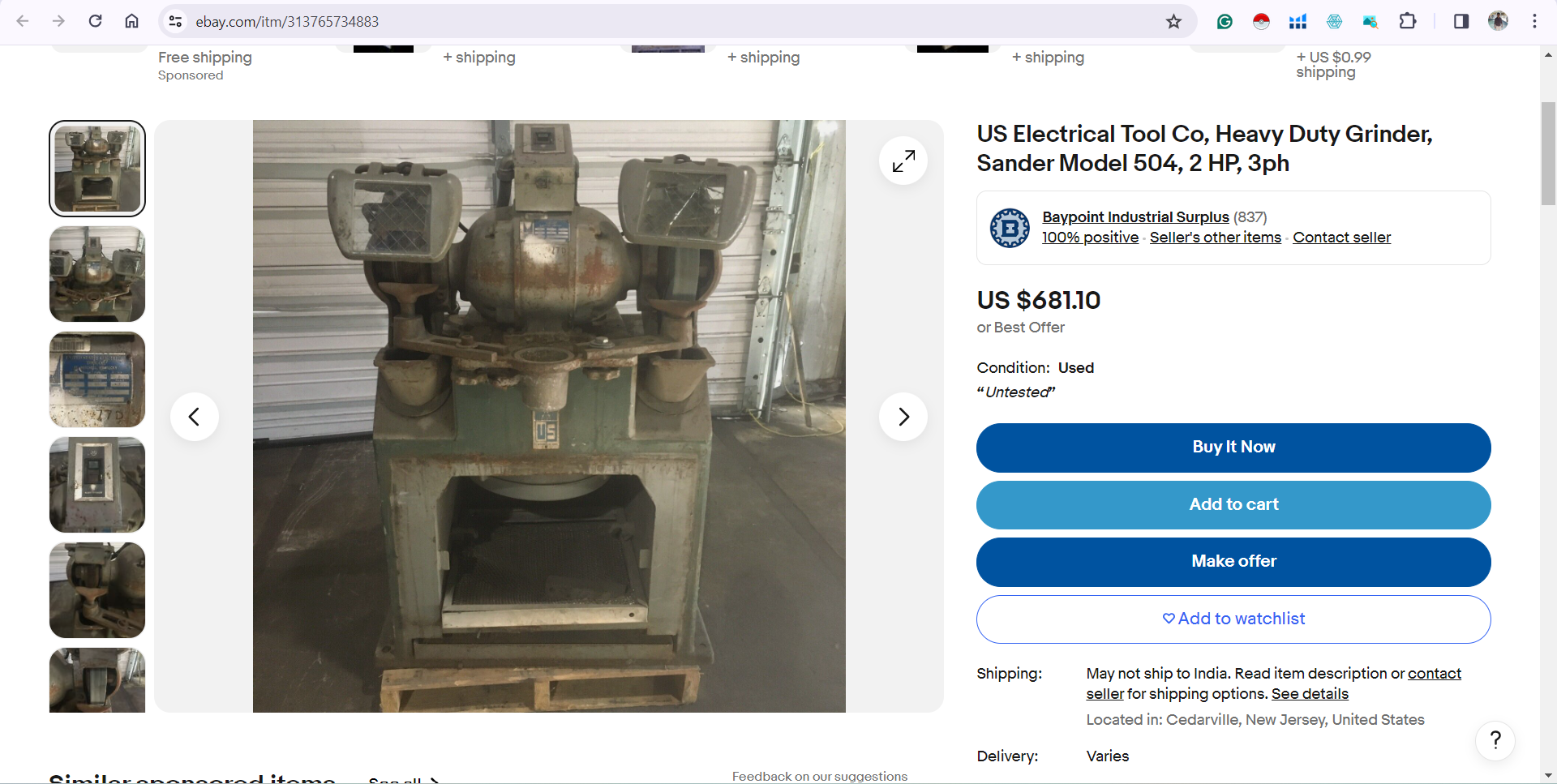Viewport: 1557px width, 784px height.
Task: Open Seller's other items link
Action: 1215,238
